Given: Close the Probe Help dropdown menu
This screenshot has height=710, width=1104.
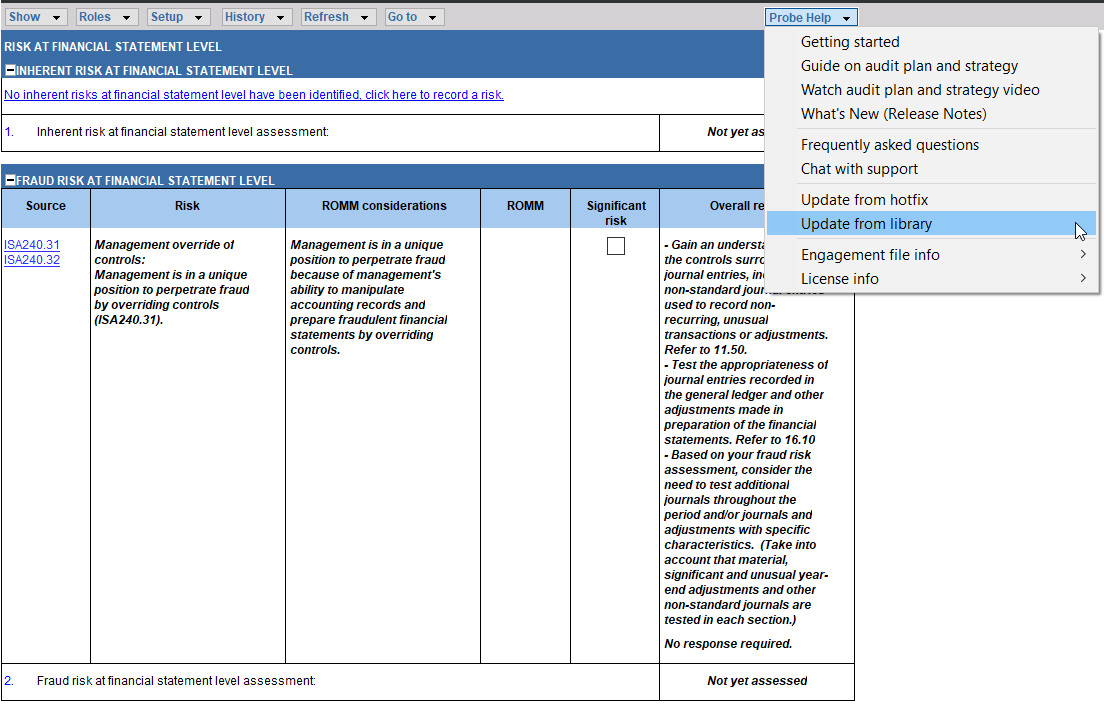Looking at the screenshot, I should 811,18.
